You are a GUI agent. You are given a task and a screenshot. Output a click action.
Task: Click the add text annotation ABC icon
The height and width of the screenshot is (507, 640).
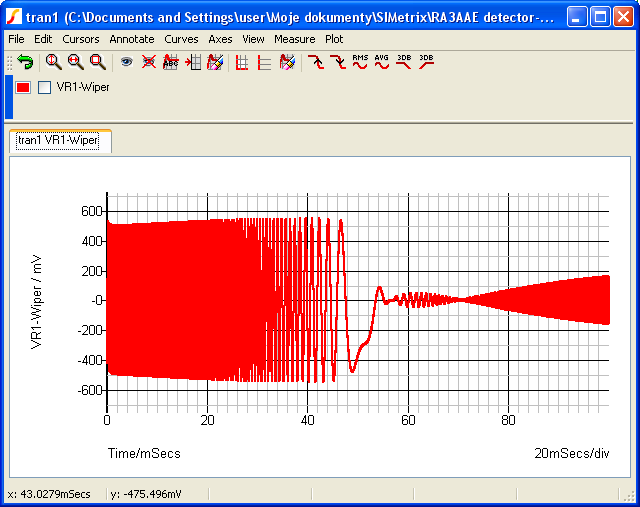click(x=170, y=62)
